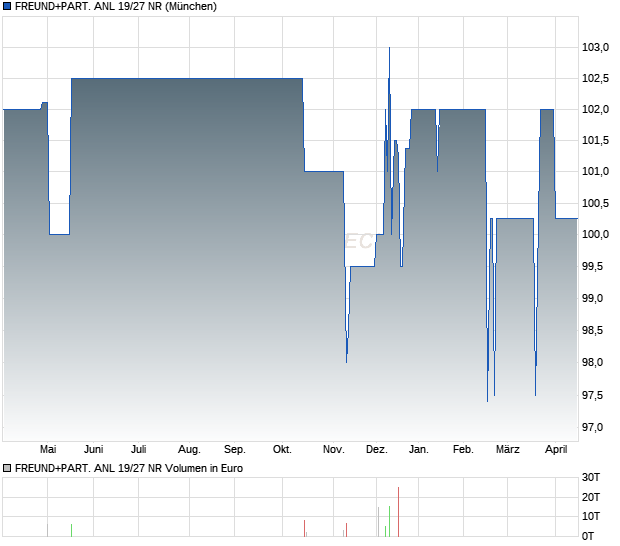
Task: Select the 97,0 price axis label
Action: pyautogui.click(x=592, y=427)
